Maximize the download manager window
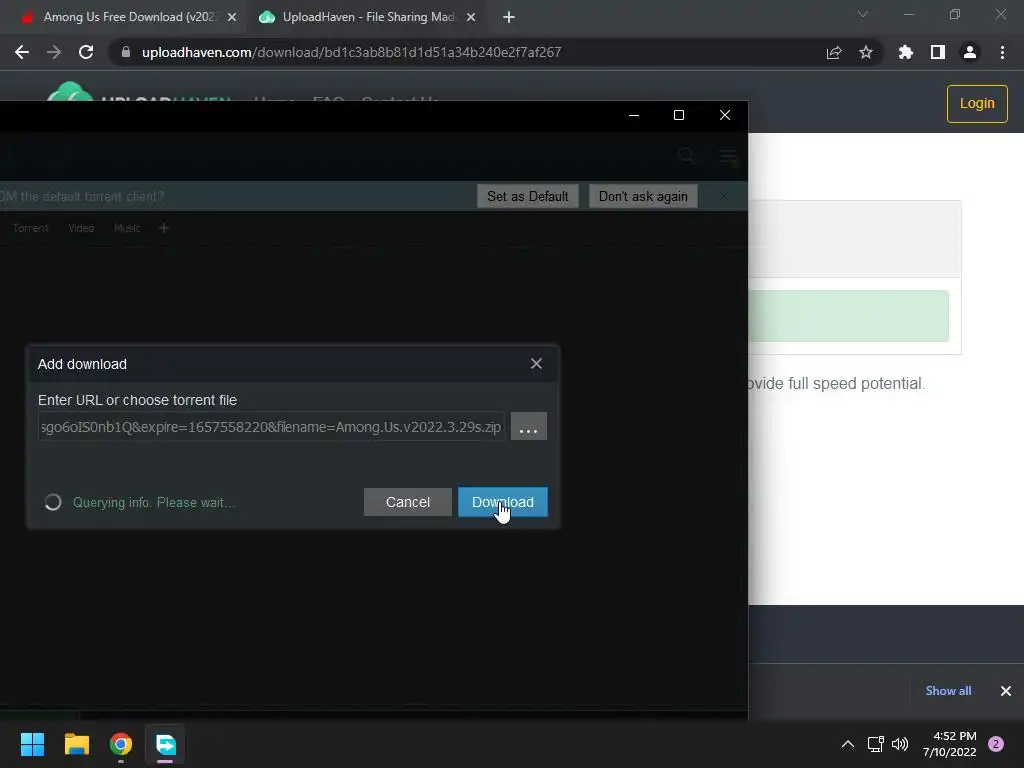The height and width of the screenshot is (768, 1024). coord(679,115)
